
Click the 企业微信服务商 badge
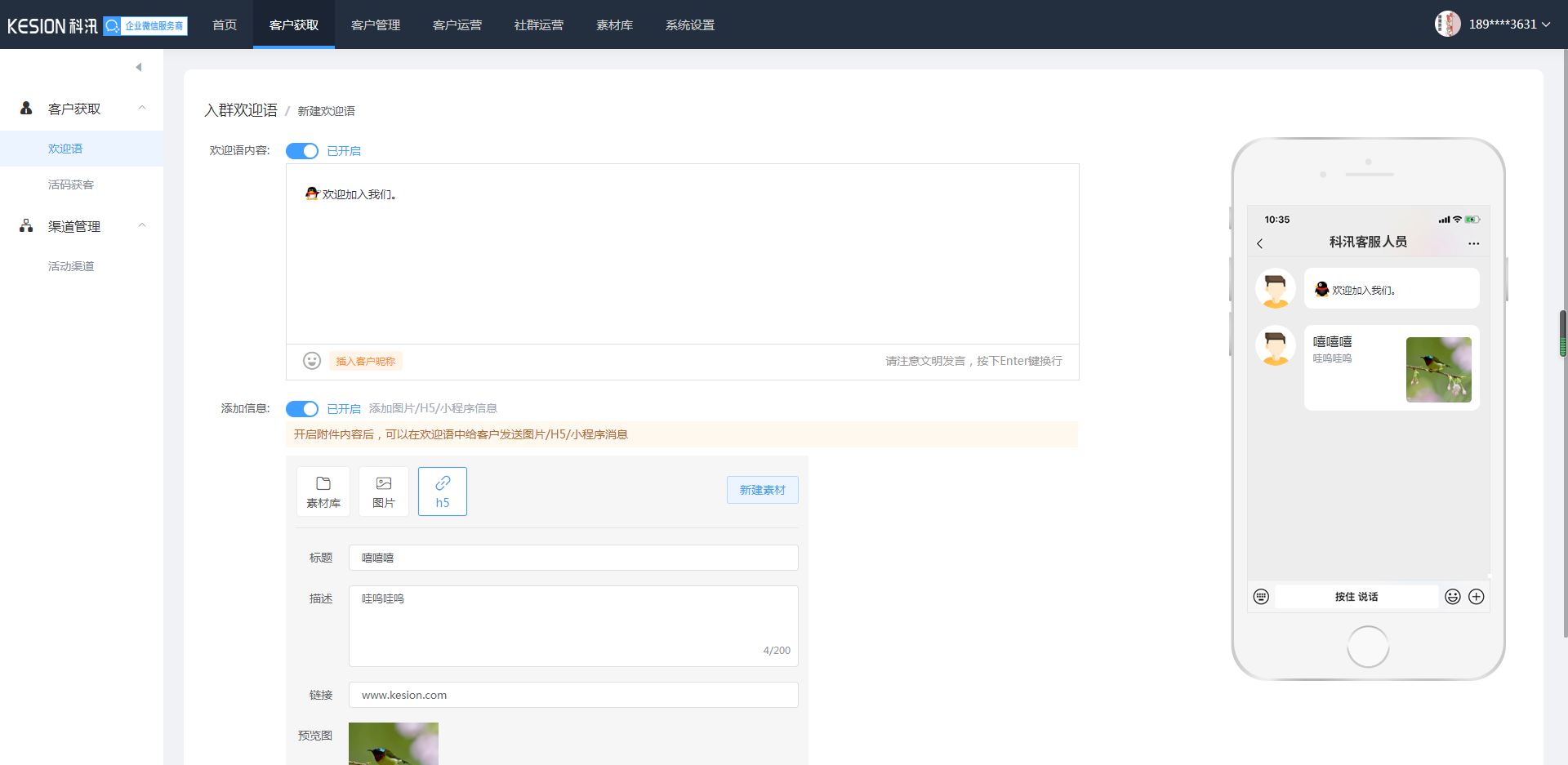[x=145, y=25]
